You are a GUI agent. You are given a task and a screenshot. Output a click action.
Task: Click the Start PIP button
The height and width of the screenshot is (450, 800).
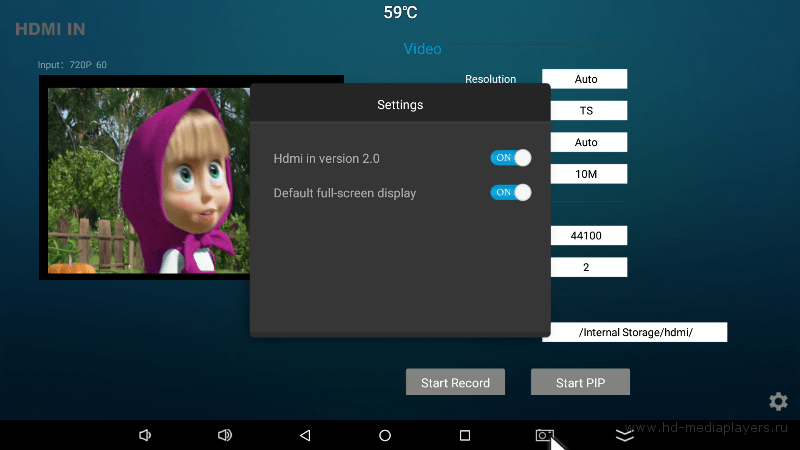pos(580,382)
